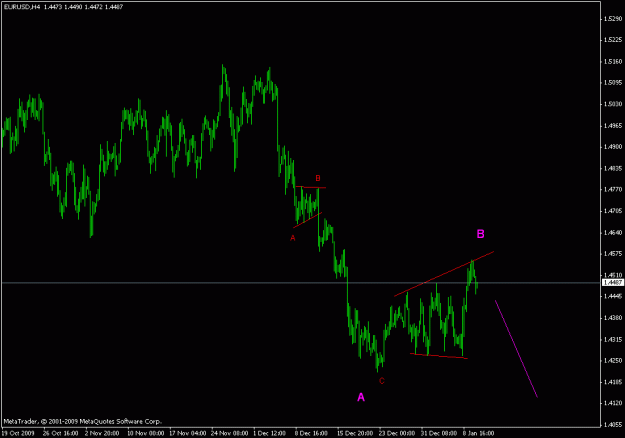Click the 1.5030 price axis label
Viewport: 625px width, 438px height.
(x=613, y=104)
